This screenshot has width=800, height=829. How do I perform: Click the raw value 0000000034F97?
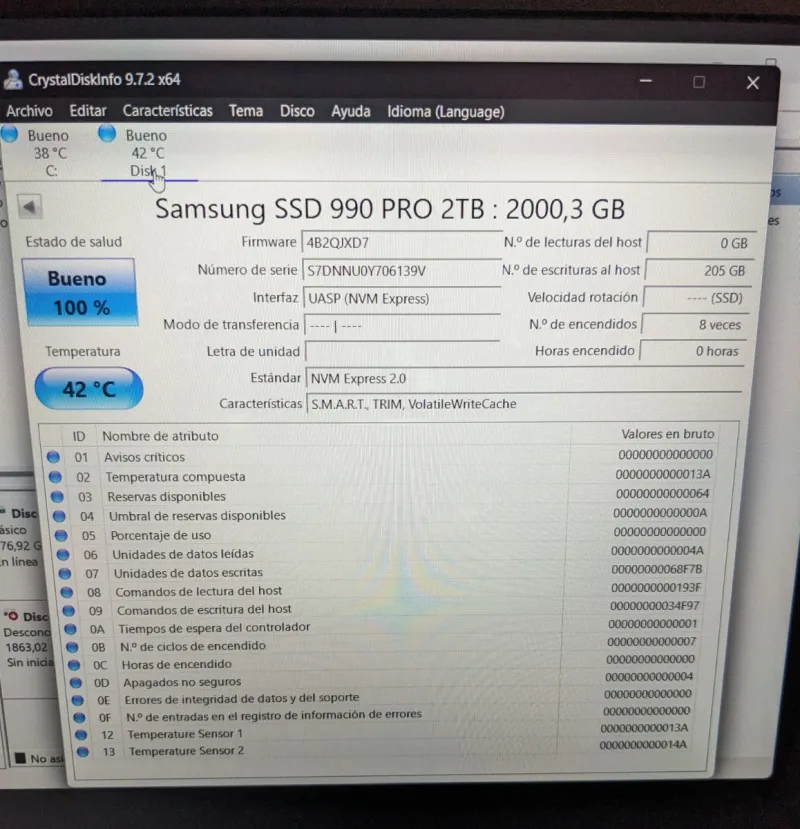655,605
